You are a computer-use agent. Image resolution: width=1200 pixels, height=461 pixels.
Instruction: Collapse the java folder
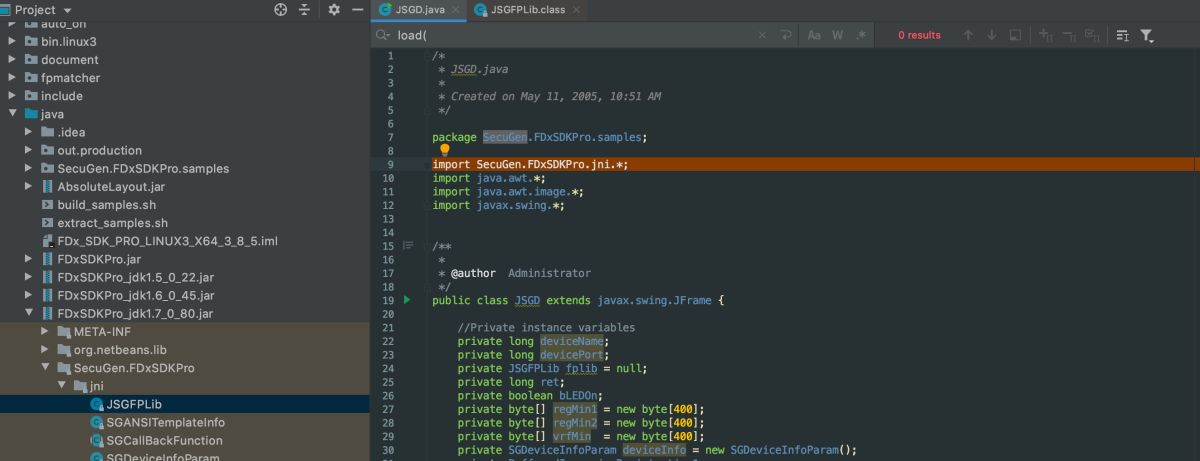tap(12, 114)
